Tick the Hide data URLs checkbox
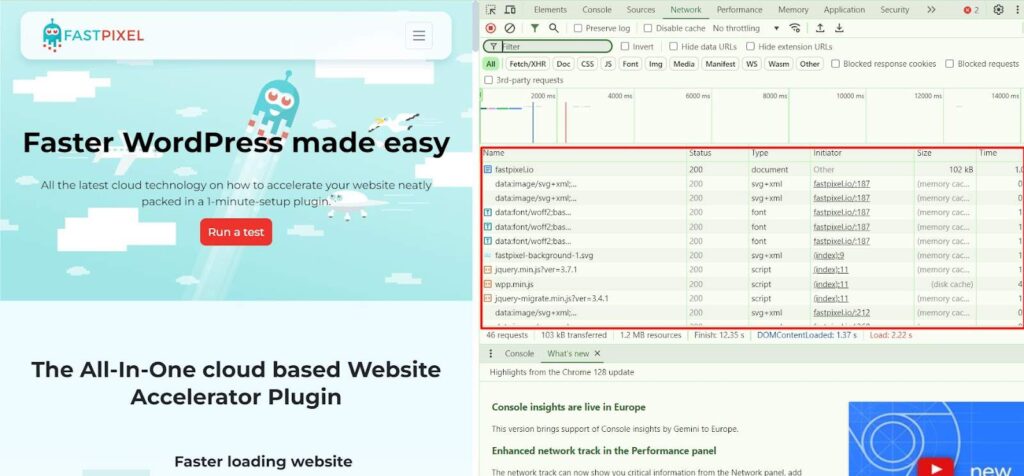Image resolution: width=1024 pixels, height=476 pixels. pyautogui.click(x=673, y=47)
